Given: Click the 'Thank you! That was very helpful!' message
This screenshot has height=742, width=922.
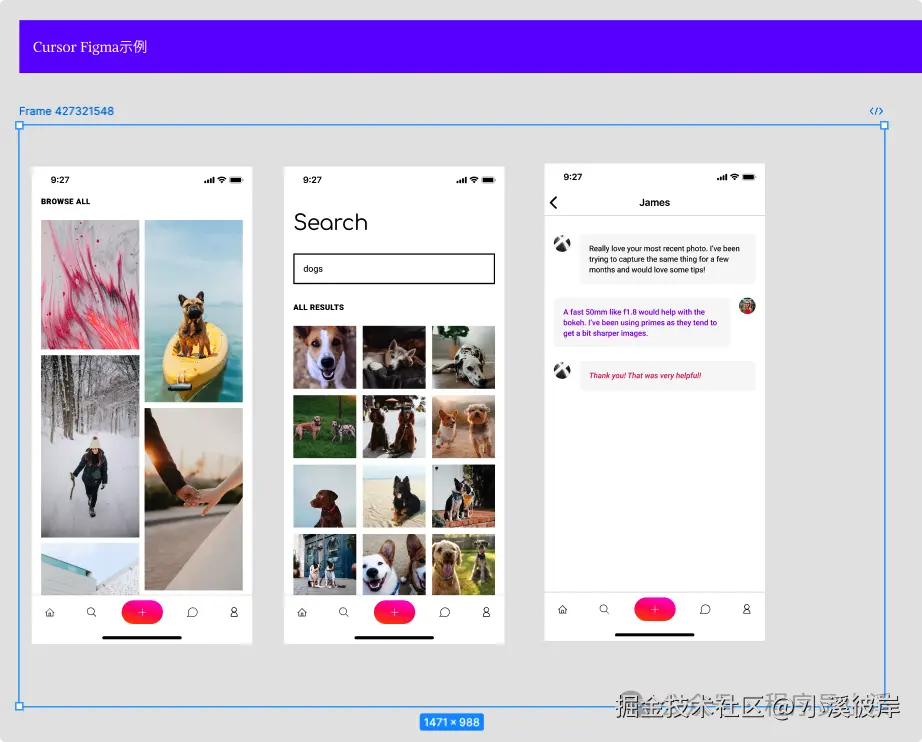Looking at the screenshot, I should 667,376.
